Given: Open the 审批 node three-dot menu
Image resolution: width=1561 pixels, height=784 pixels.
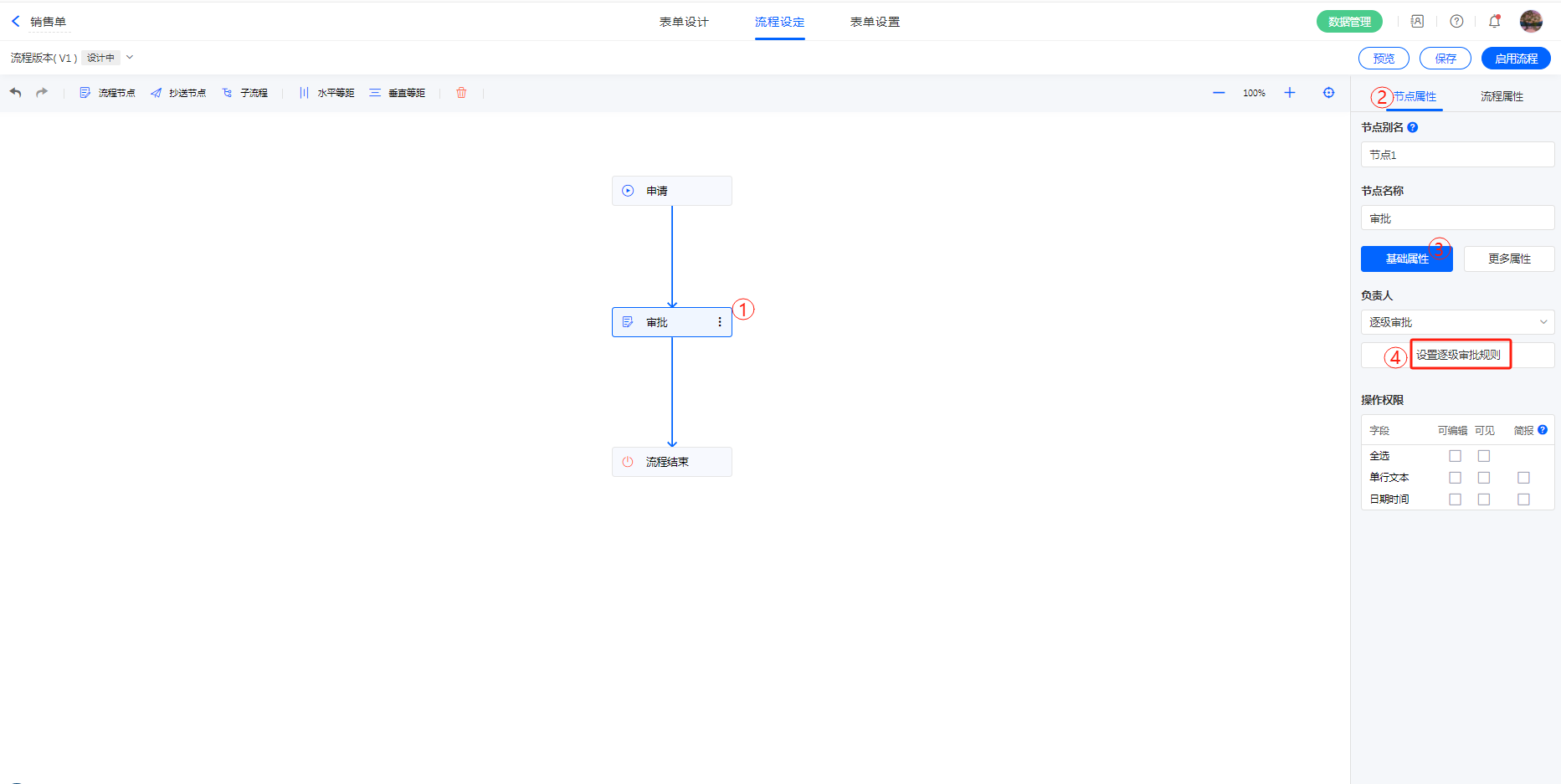Looking at the screenshot, I should [720, 322].
